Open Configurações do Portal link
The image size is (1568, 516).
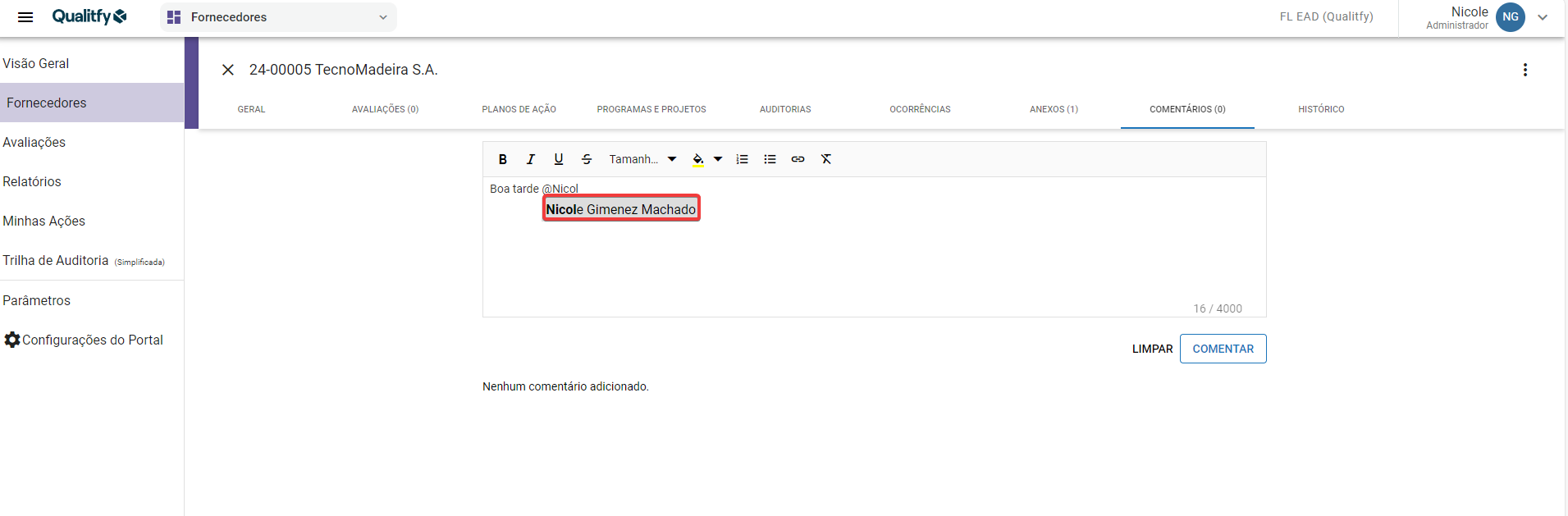[92, 340]
